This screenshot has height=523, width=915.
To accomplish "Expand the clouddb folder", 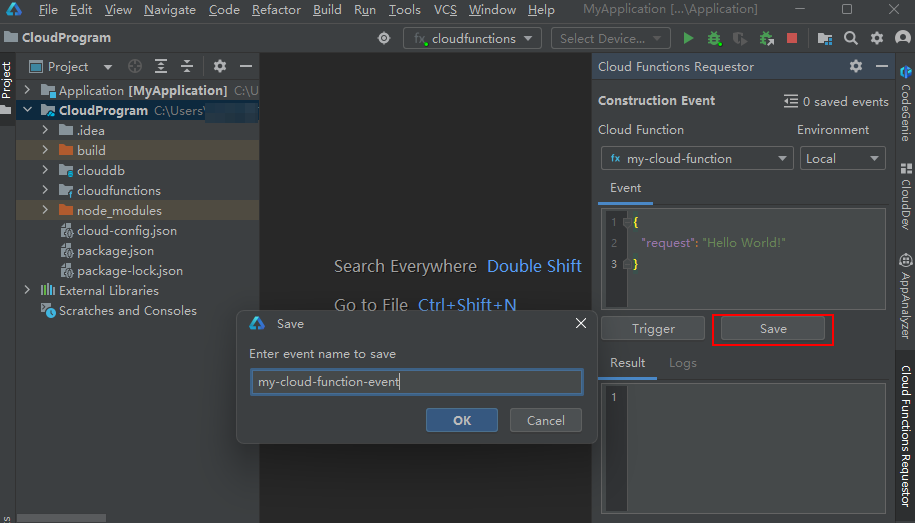I will (45, 170).
